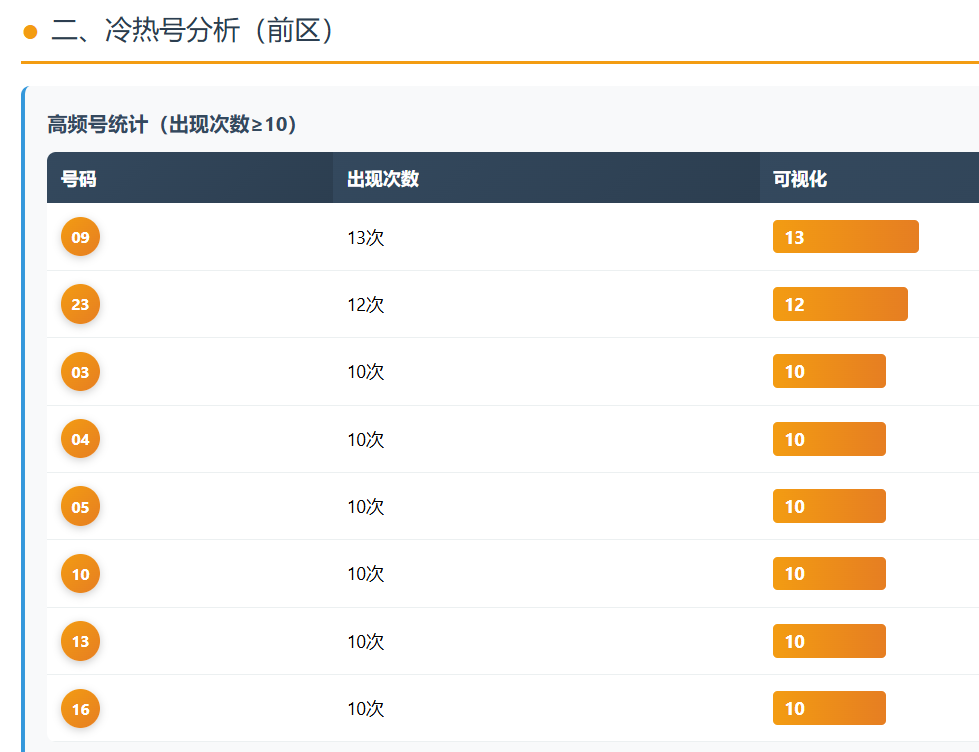Click the orange bar showing 13

(845, 237)
